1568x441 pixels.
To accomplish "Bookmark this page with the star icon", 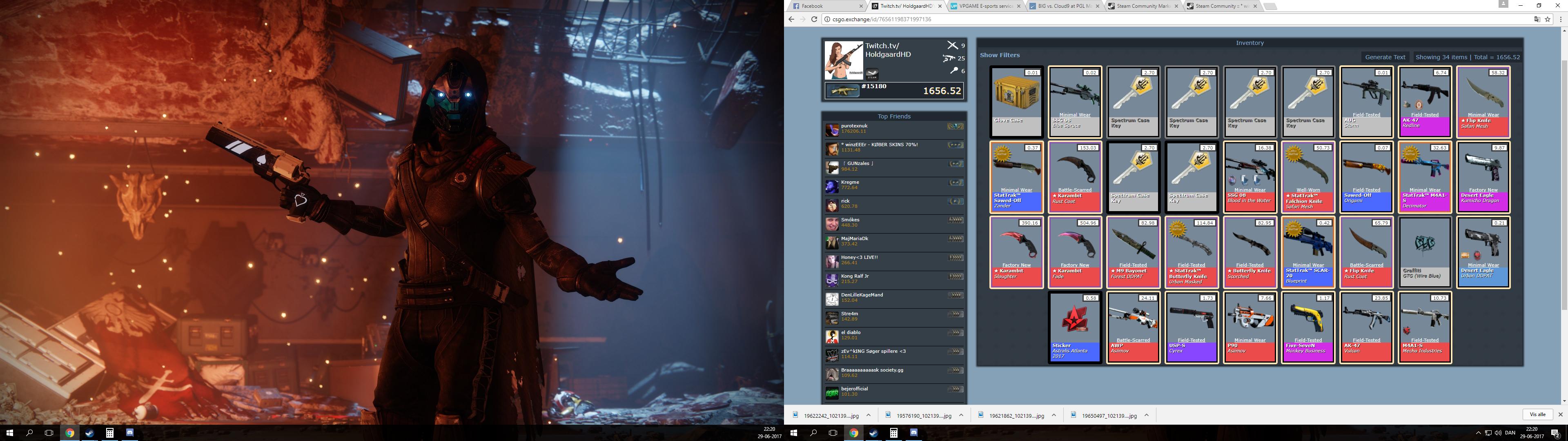I will pos(1547,19).
